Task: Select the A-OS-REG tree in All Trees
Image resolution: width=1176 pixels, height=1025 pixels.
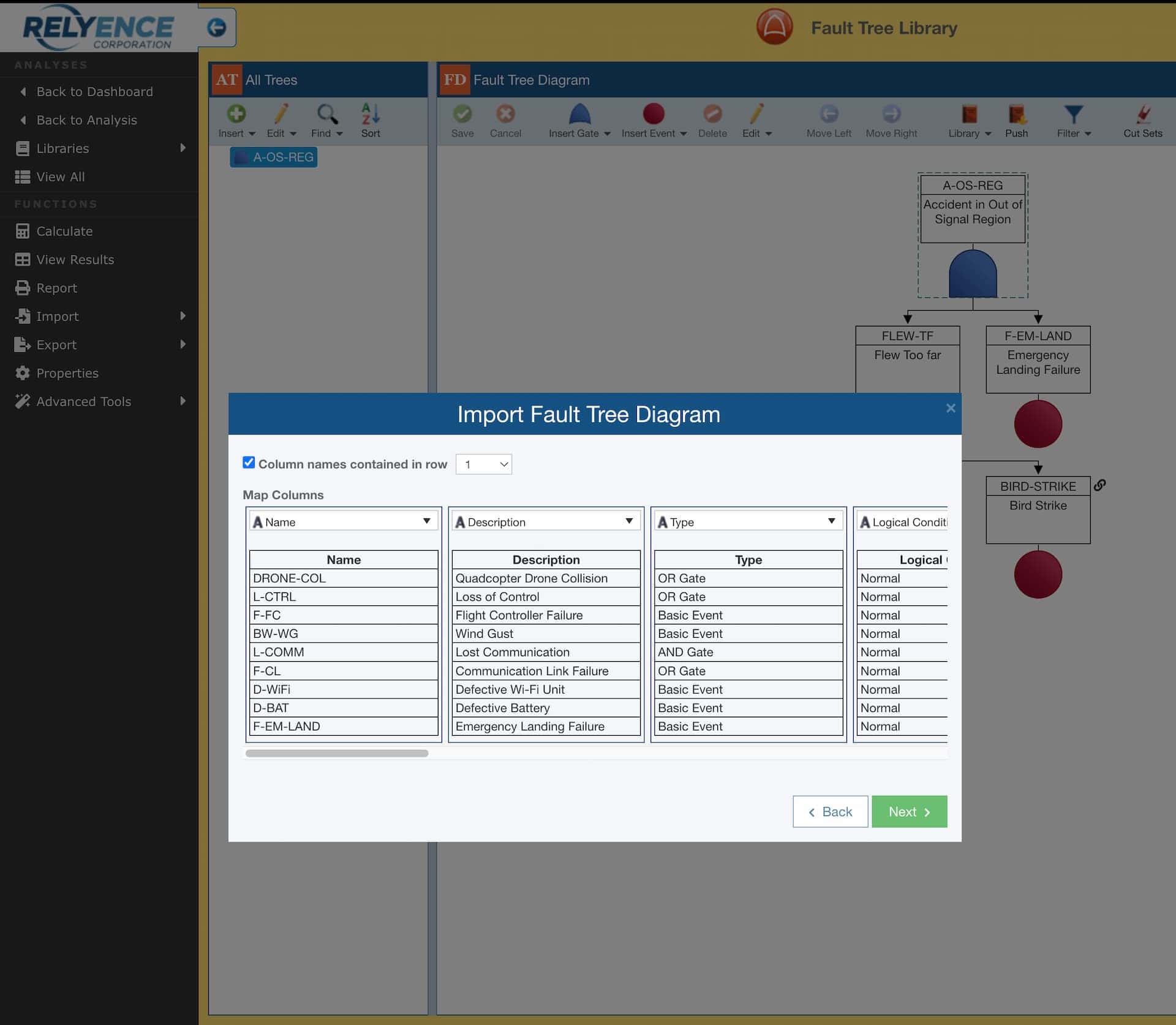Action: click(x=273, y=157)
